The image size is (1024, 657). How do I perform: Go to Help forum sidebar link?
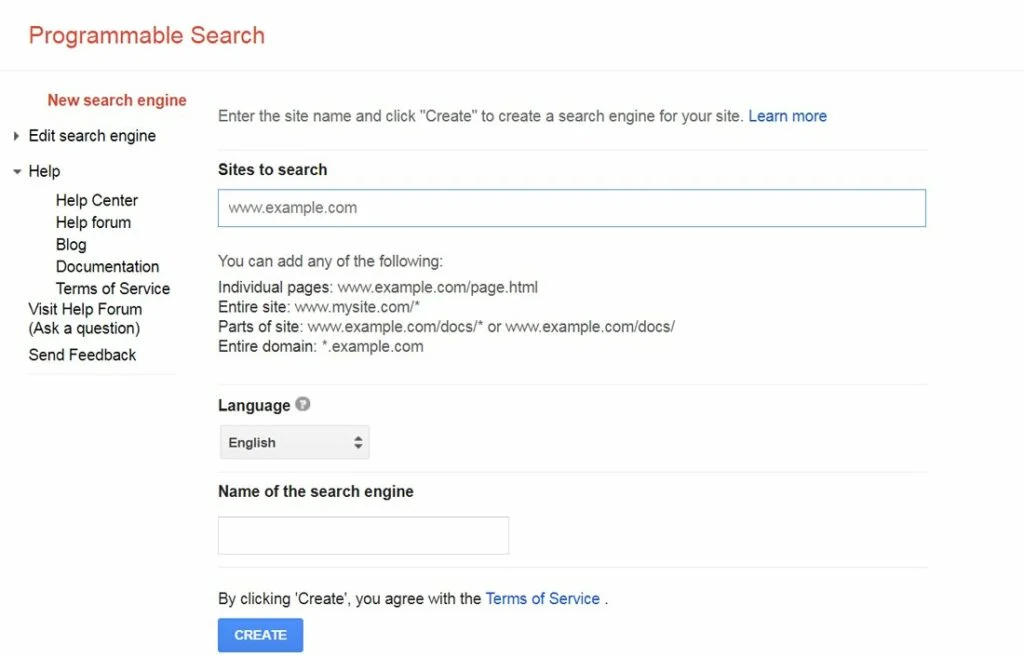pos(93,222)
